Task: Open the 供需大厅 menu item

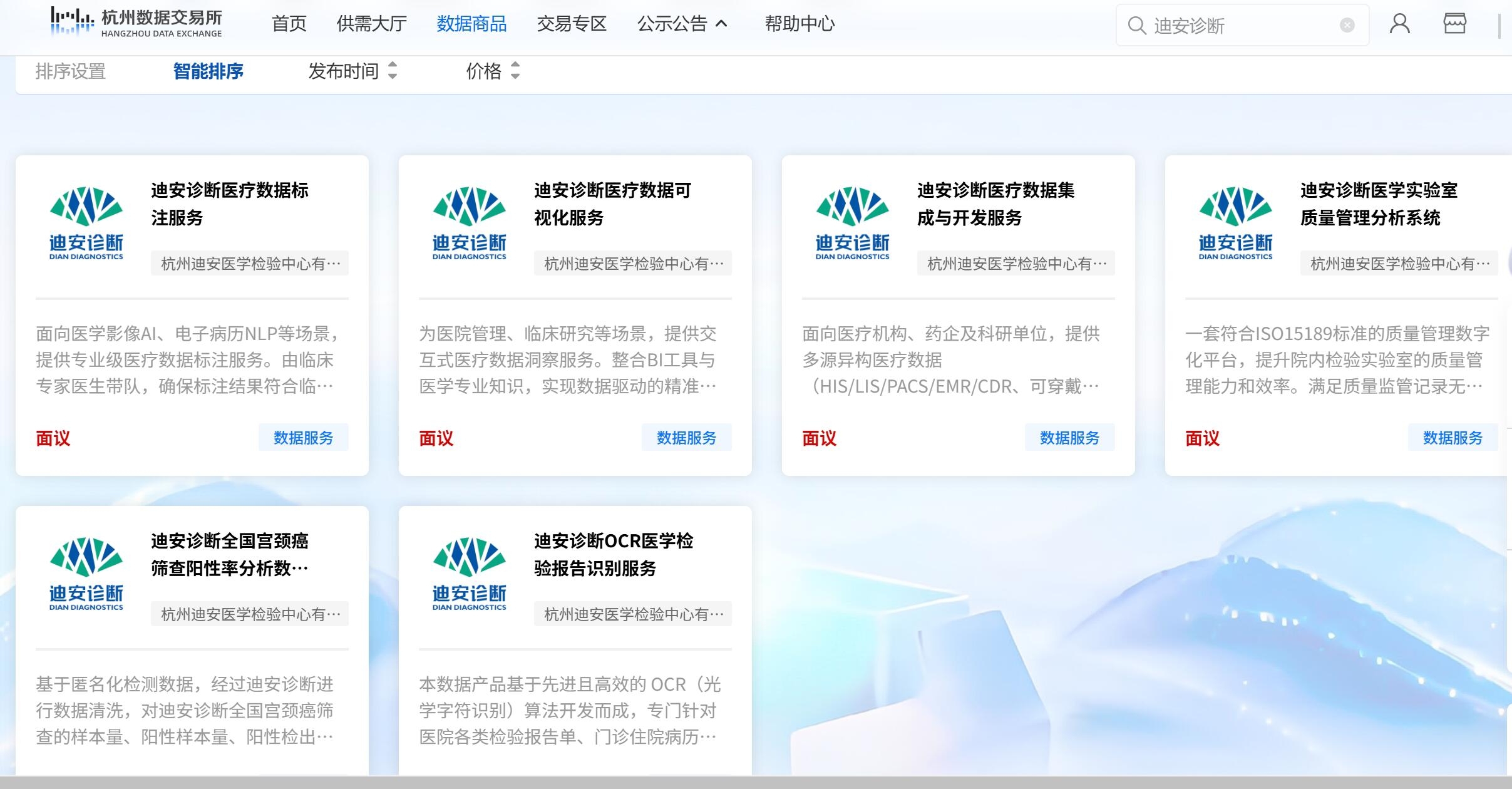Action: [372, 24]
